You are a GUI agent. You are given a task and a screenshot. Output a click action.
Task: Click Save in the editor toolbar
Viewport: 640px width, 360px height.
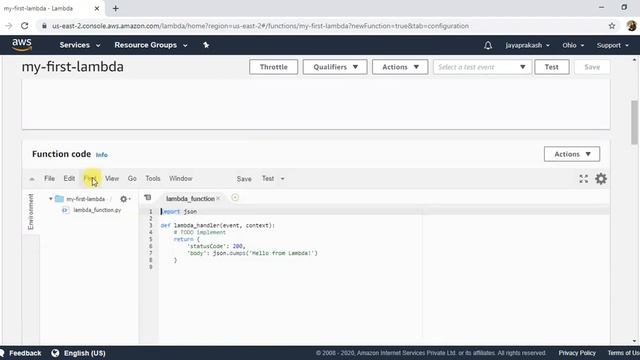pos(244,179)
